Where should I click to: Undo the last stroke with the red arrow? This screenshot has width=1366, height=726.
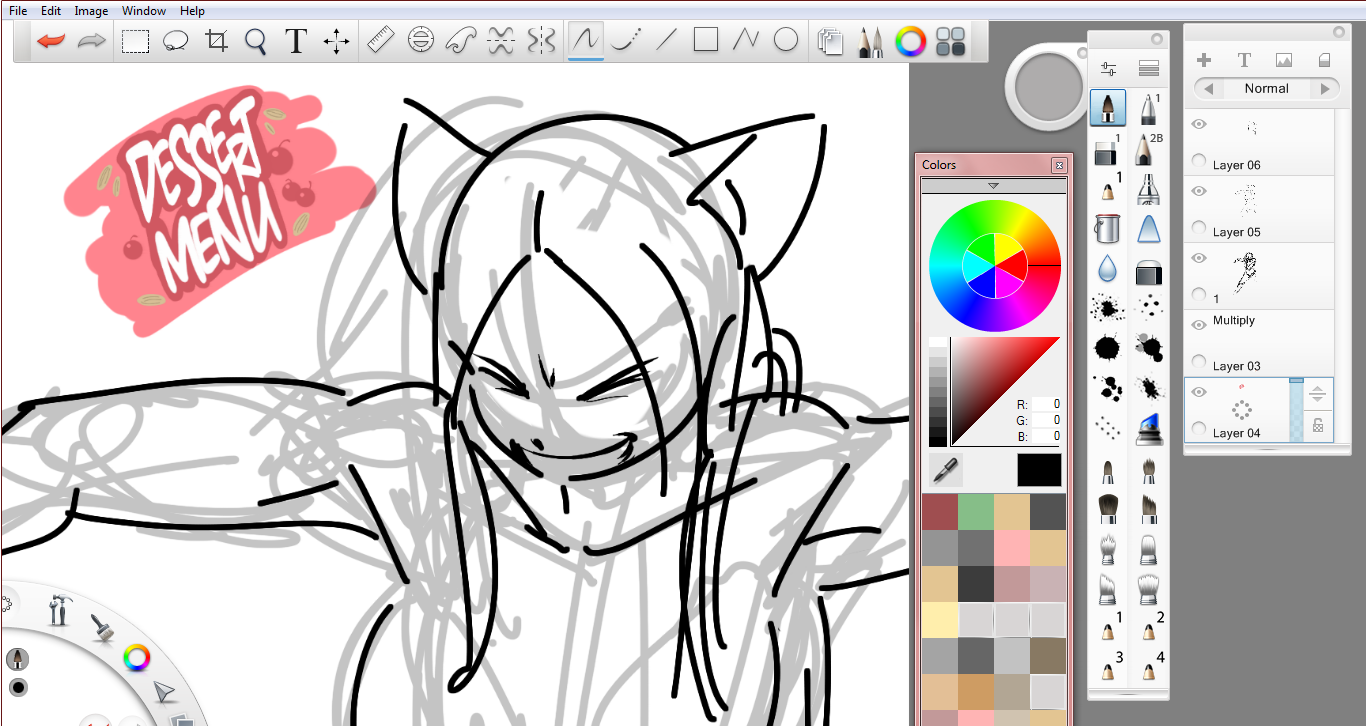50,41
